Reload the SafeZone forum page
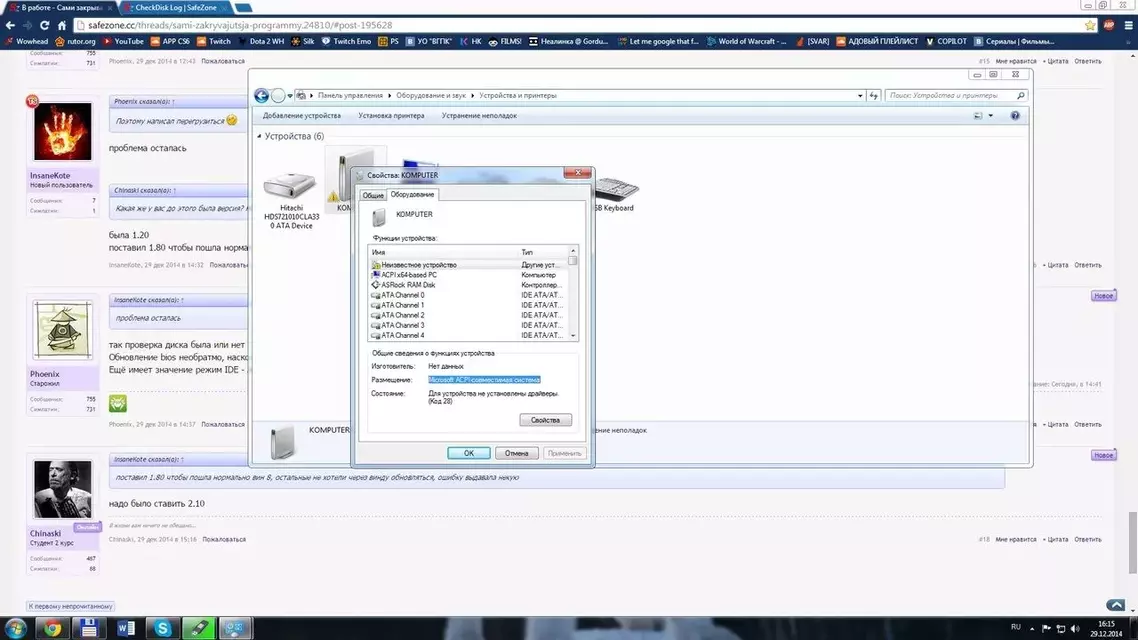Screen dimensions: 1138x640 (x=44, y=25)
